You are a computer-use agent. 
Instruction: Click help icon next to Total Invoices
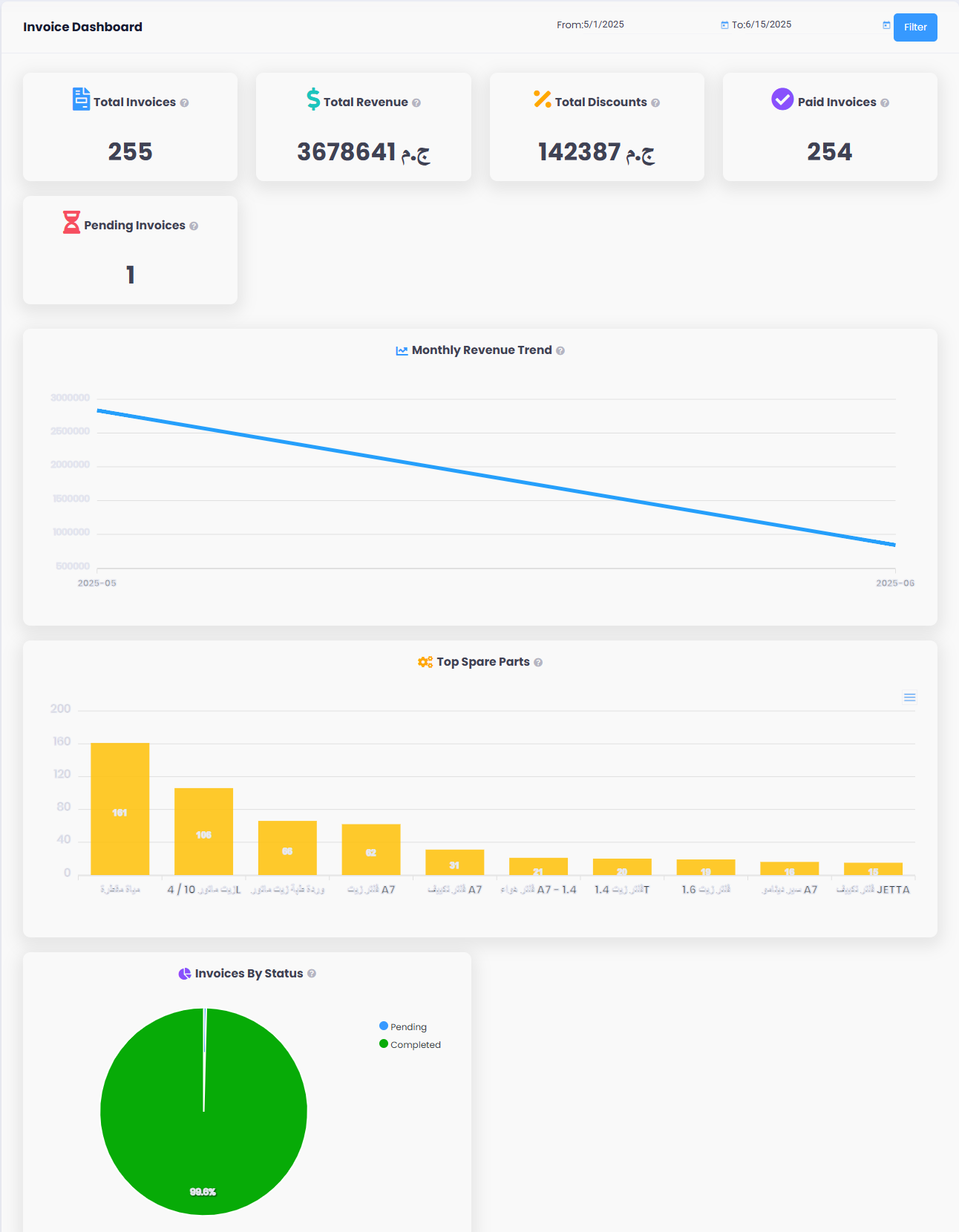pos(184,103)
